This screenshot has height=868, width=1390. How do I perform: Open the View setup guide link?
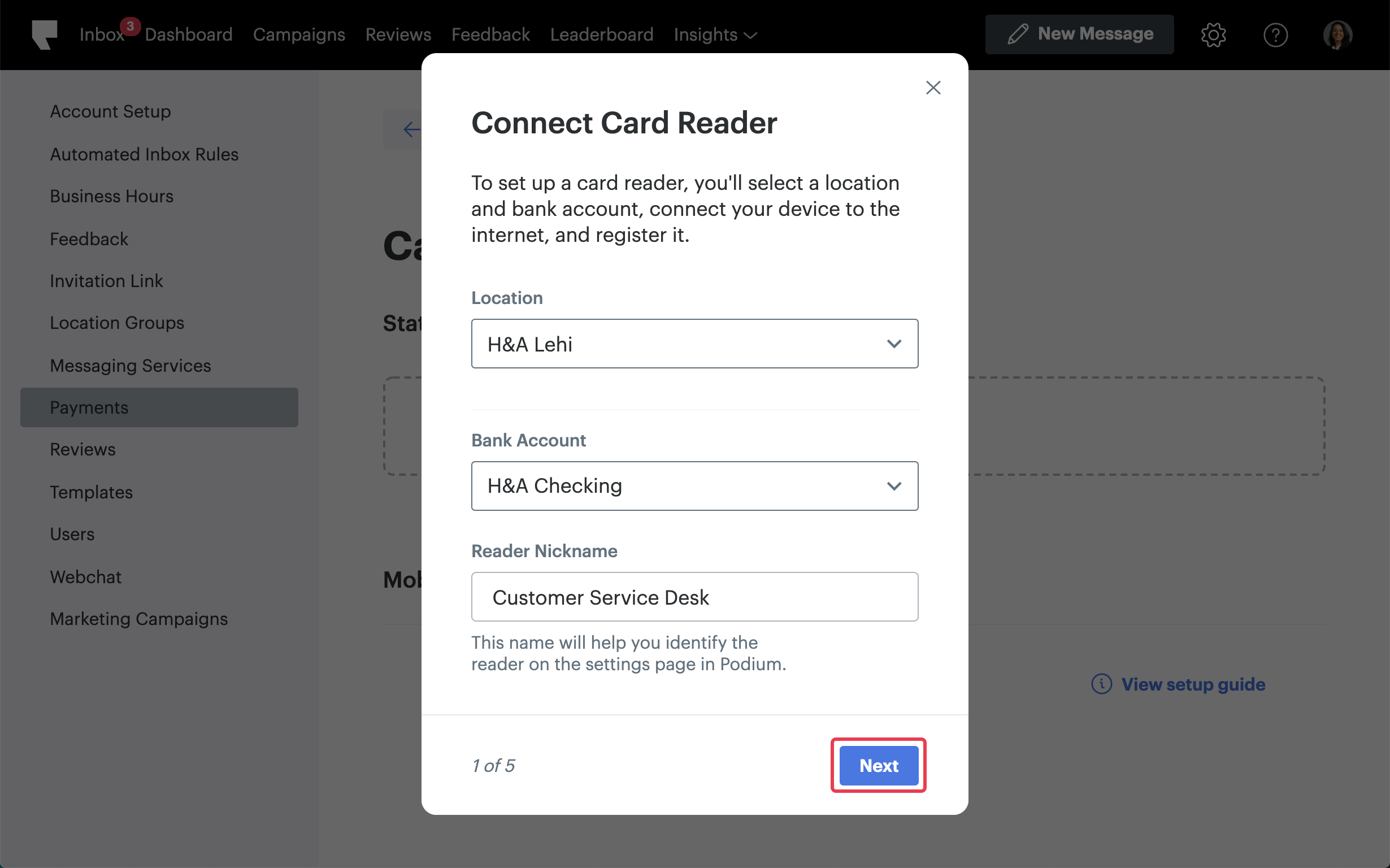(x=1193, y=684)
